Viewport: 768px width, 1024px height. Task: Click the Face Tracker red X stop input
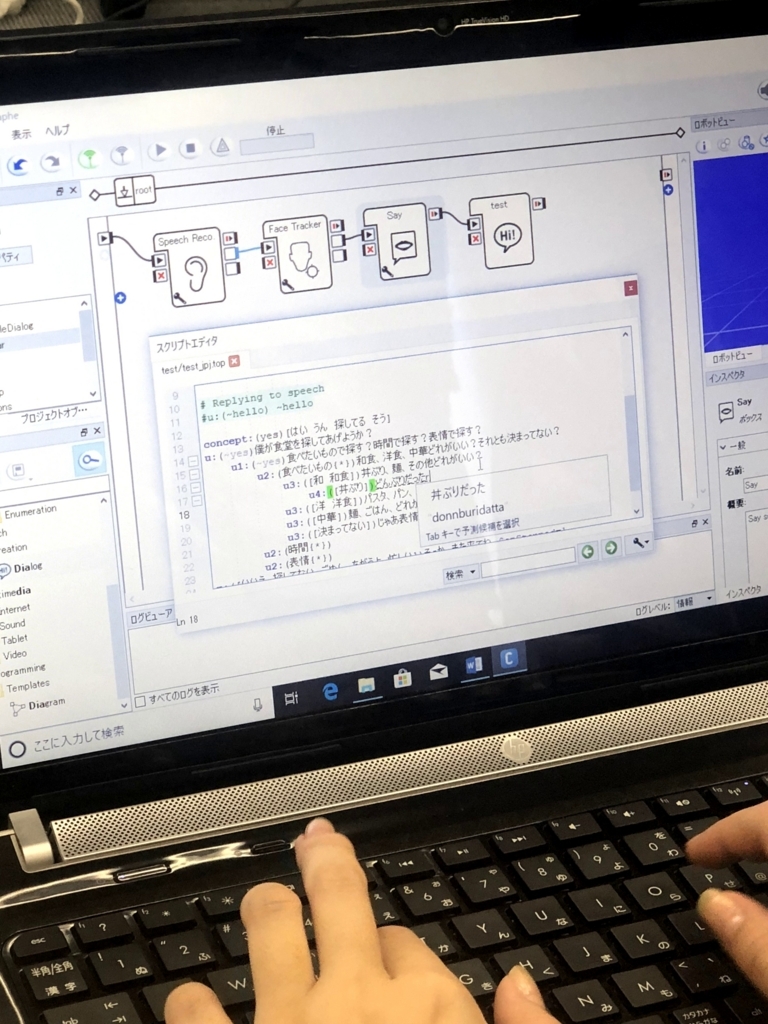pos(268,262)
